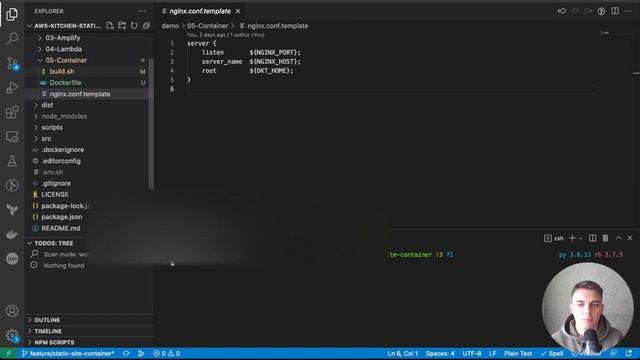Click errors and warnings count in status bar
Image resolution: width=640 pixels, height=360 pixels.
167,353
